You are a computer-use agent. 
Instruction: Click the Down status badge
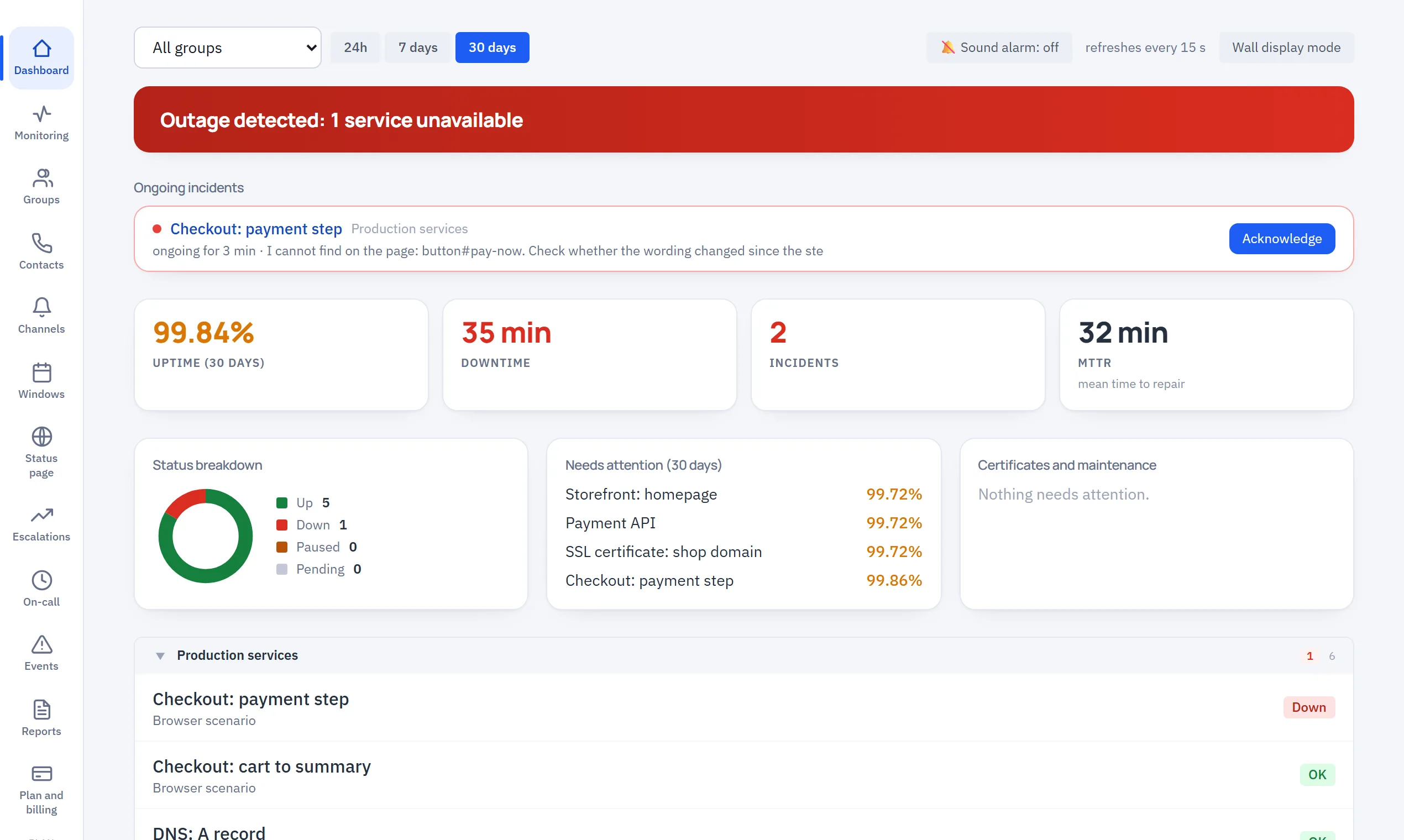pyautogui.click(x=1308, y=707)
